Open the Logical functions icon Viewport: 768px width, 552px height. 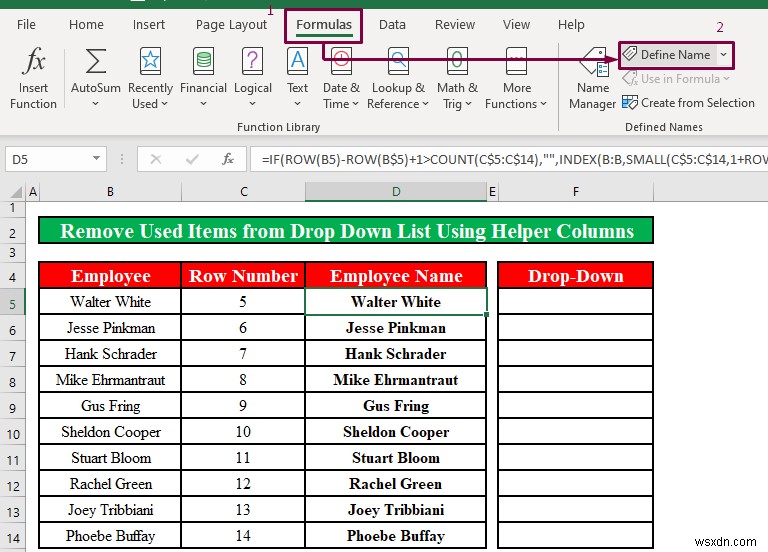click(252, 61)
